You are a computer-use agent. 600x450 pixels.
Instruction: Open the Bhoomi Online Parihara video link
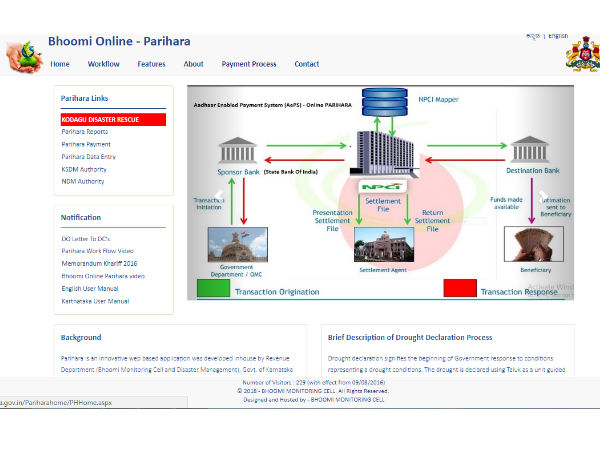(103, 276)
